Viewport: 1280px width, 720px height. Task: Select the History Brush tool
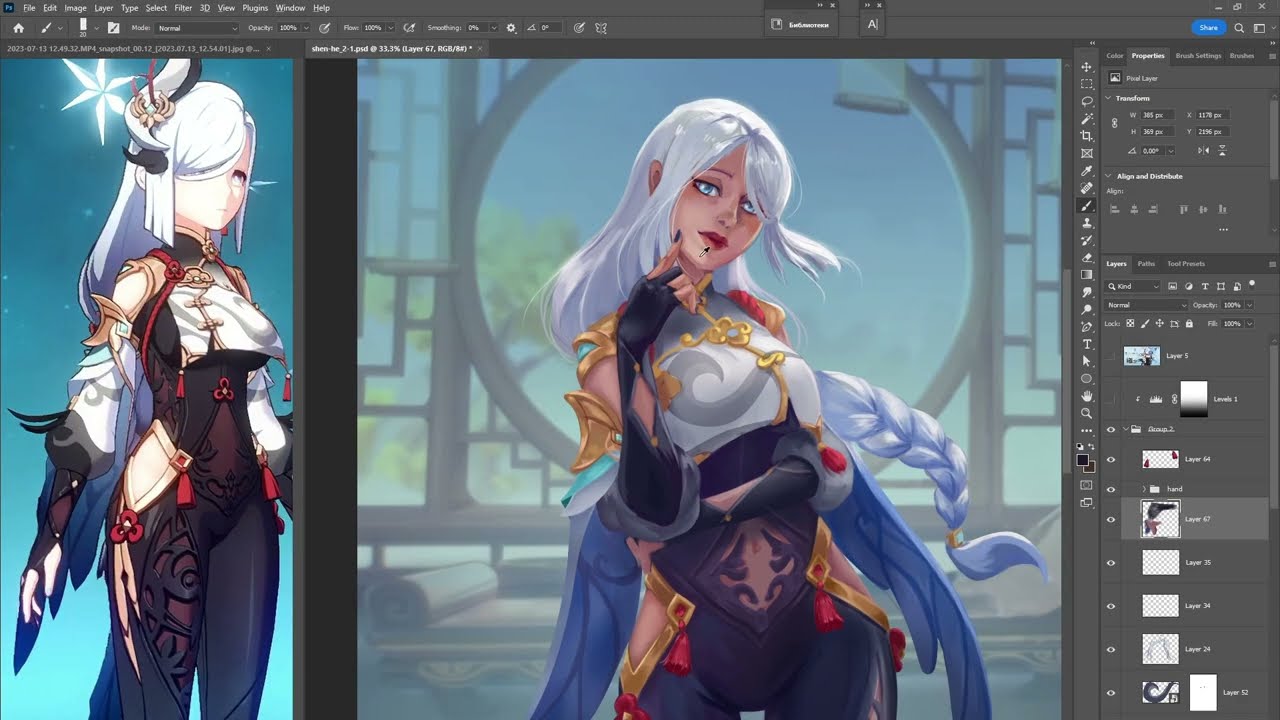(x=1087, y=241)
